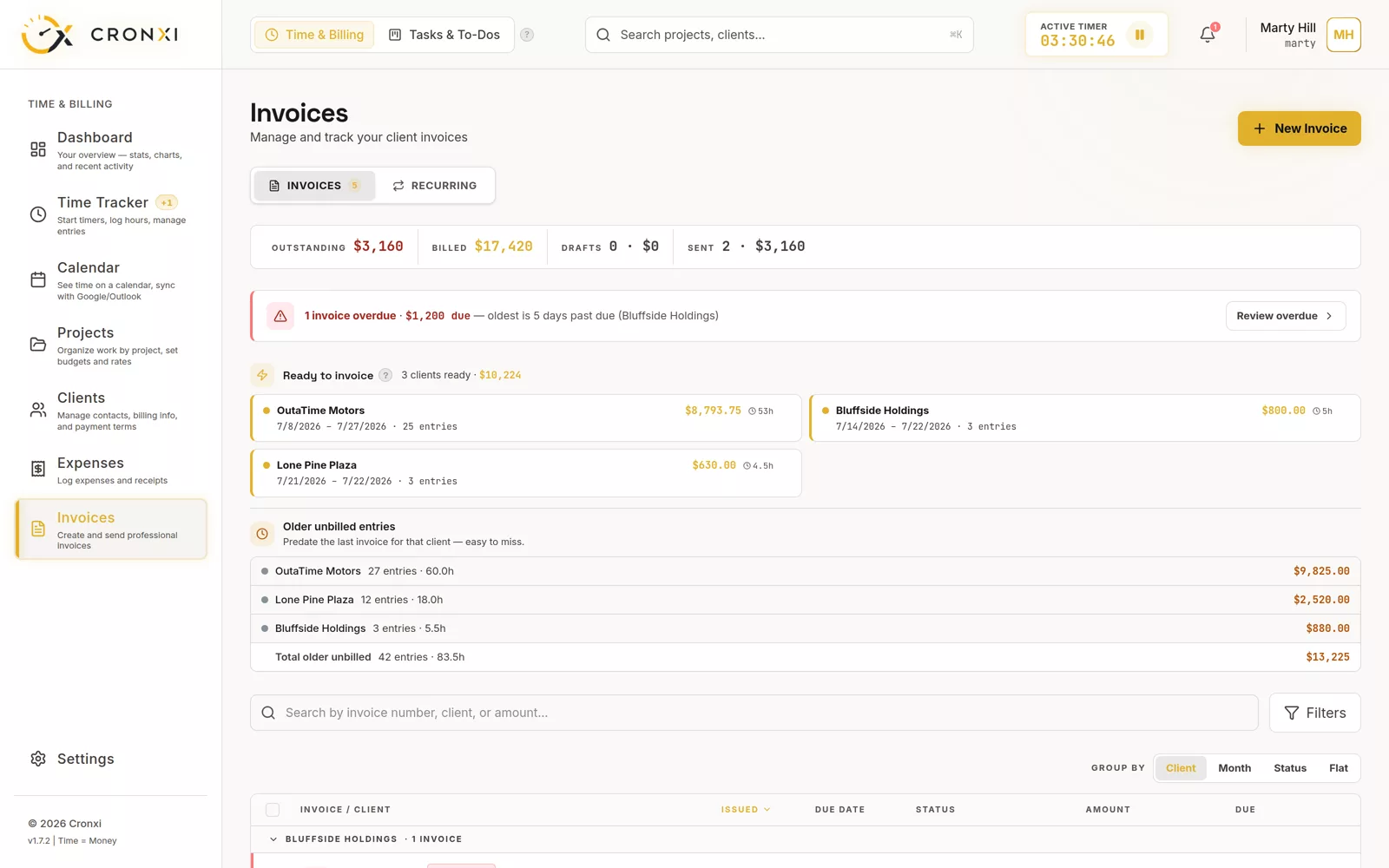Click the Sent 2 stat
The width and height of the screenshot is (1389, 868).
click(746, 247)
